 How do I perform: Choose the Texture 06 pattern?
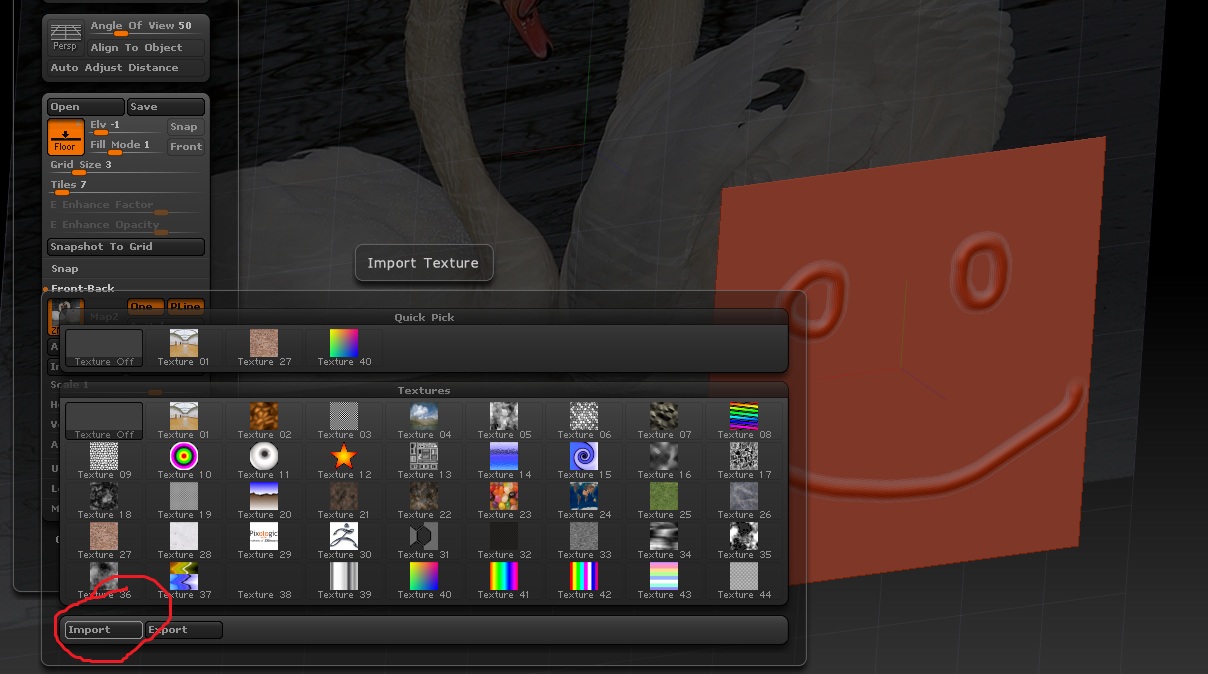(584, 421)
